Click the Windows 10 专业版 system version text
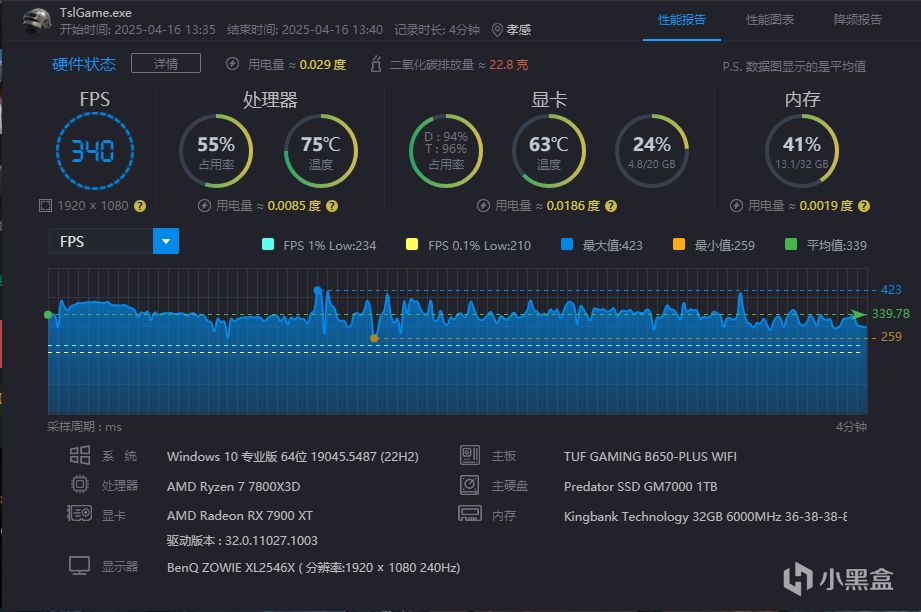Image resolution: width=921 pixels, height=612 pixels. 293,456
